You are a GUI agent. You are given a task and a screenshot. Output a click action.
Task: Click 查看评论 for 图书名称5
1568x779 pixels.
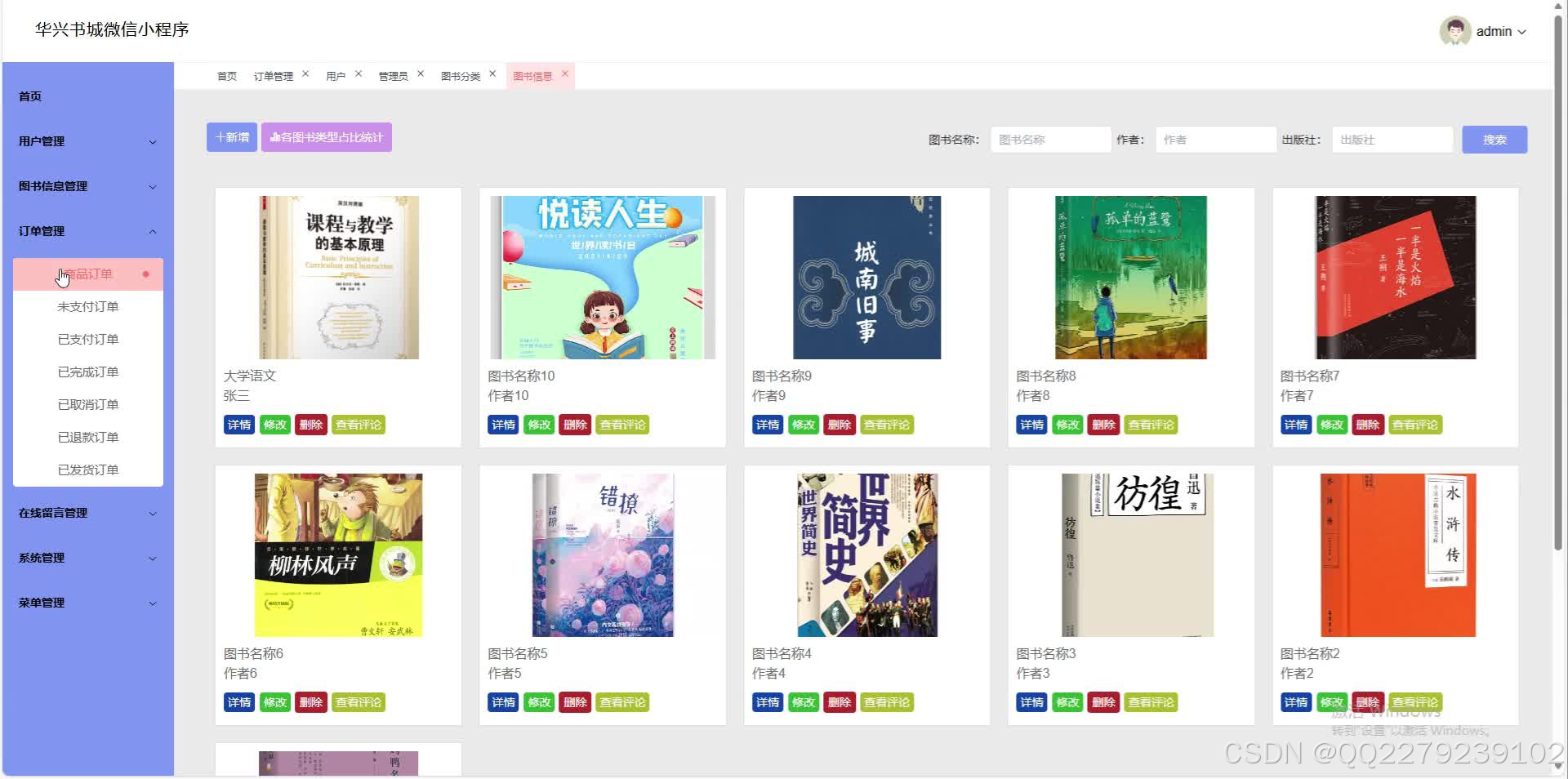(622, 702)
